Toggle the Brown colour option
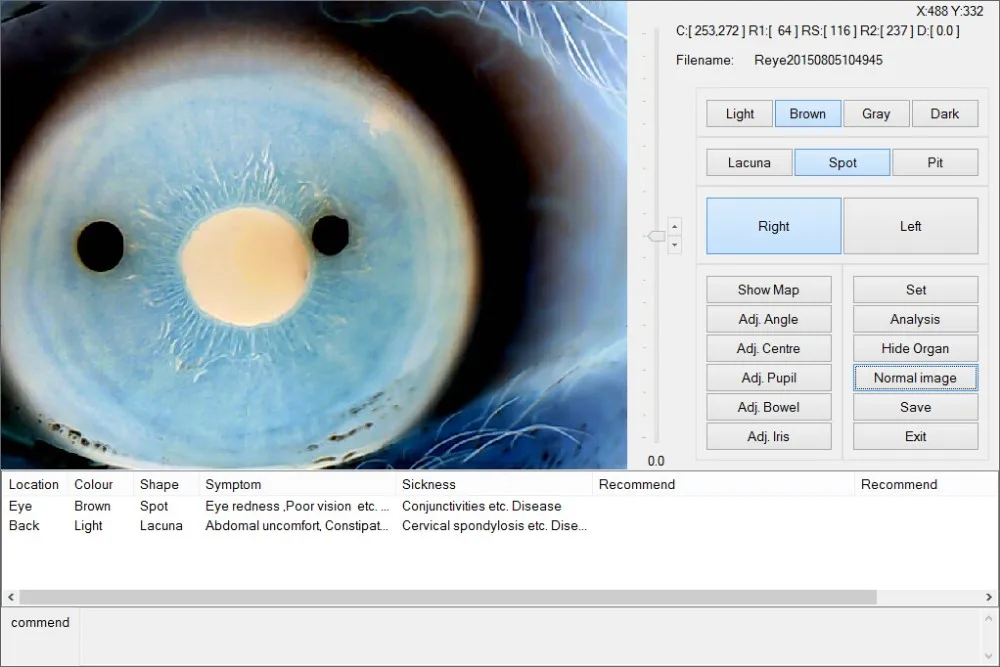Viewport: 1000px width, 667px height. coord(807,114)
